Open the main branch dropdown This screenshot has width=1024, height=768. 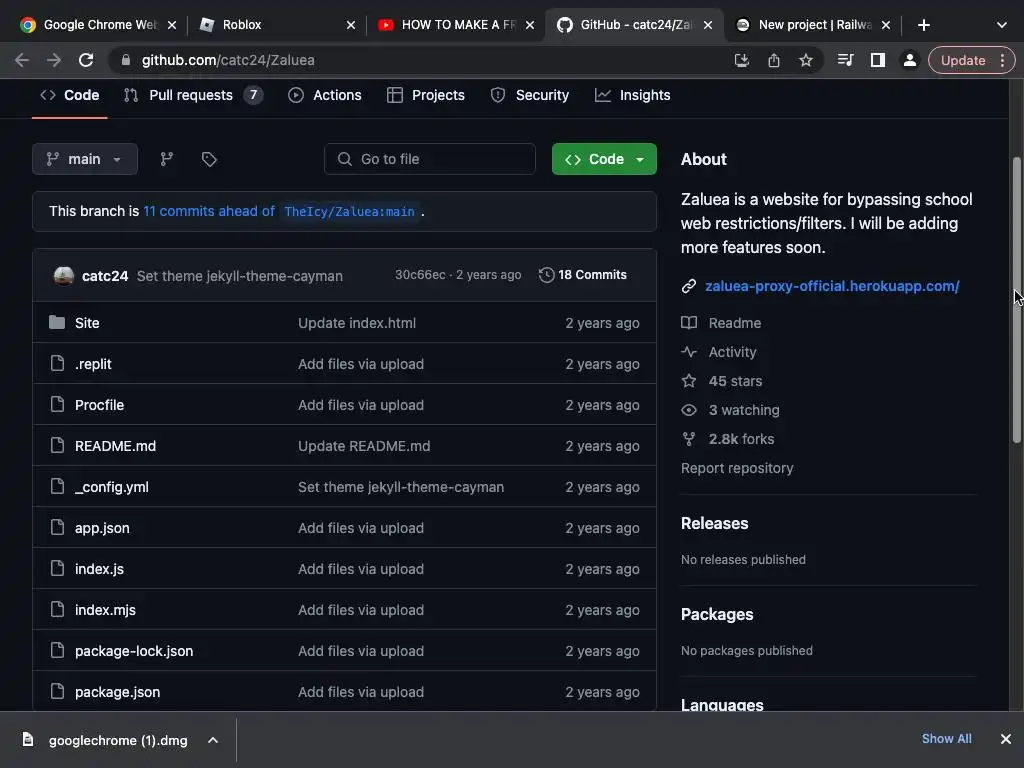pyautogui.click(x=85, y=159)
